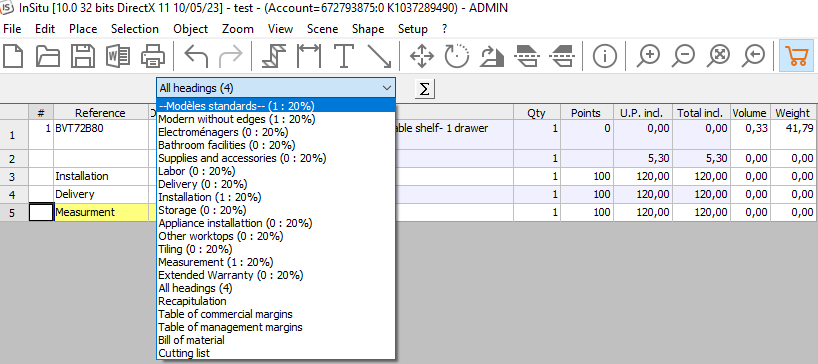Select the diagonal arrow line tool
This screenshot has width=818, height=364.
[x=379, y=55]
